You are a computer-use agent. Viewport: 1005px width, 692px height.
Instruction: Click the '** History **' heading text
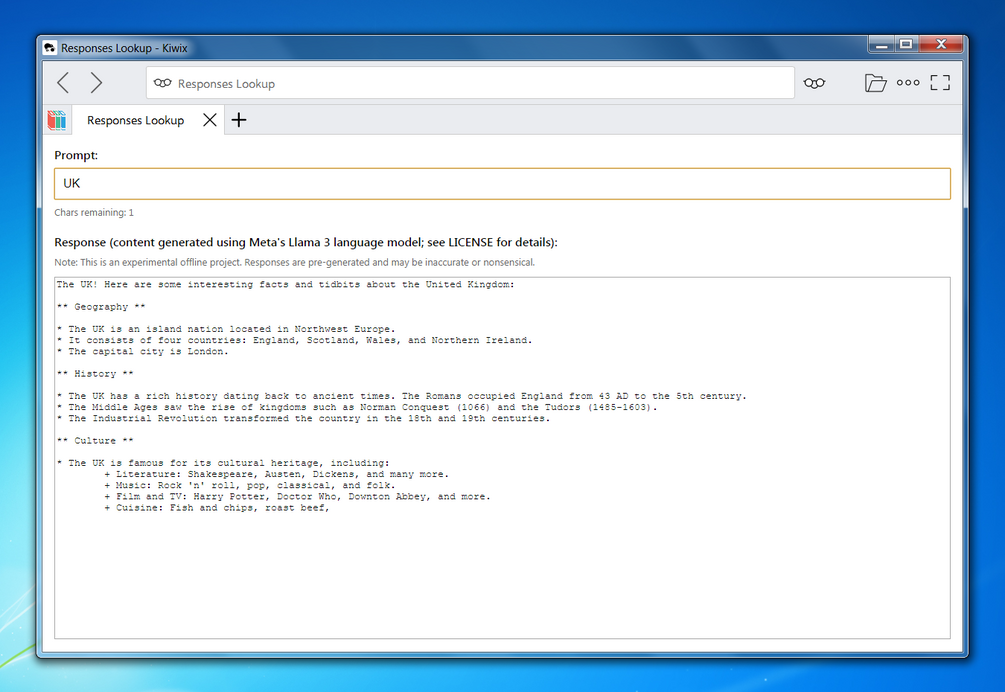tap(95, 374)
